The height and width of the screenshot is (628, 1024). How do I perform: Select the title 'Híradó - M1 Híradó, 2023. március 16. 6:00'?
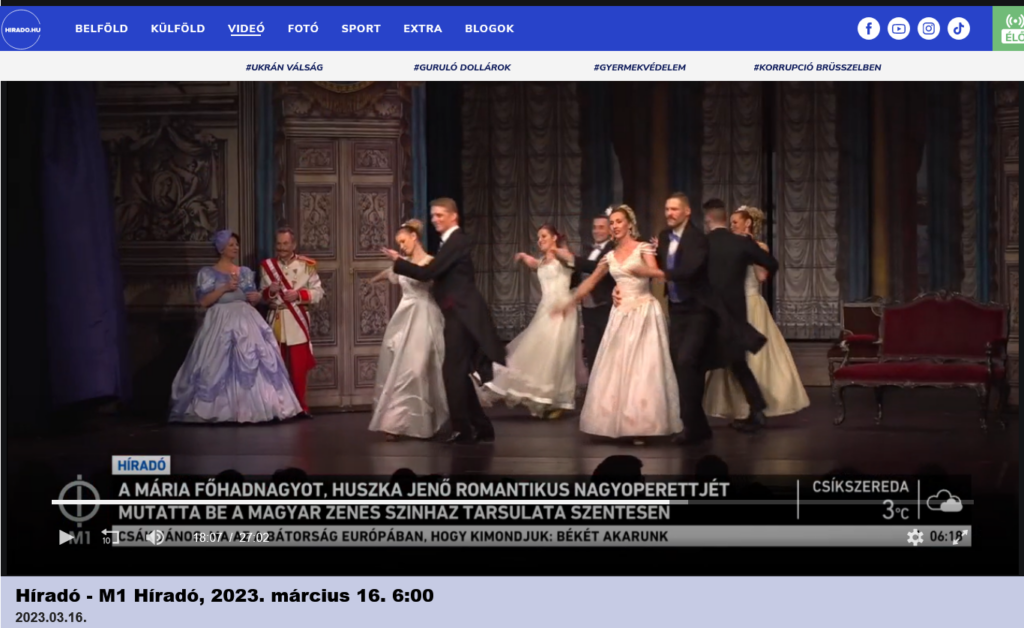tap(224, 596)
